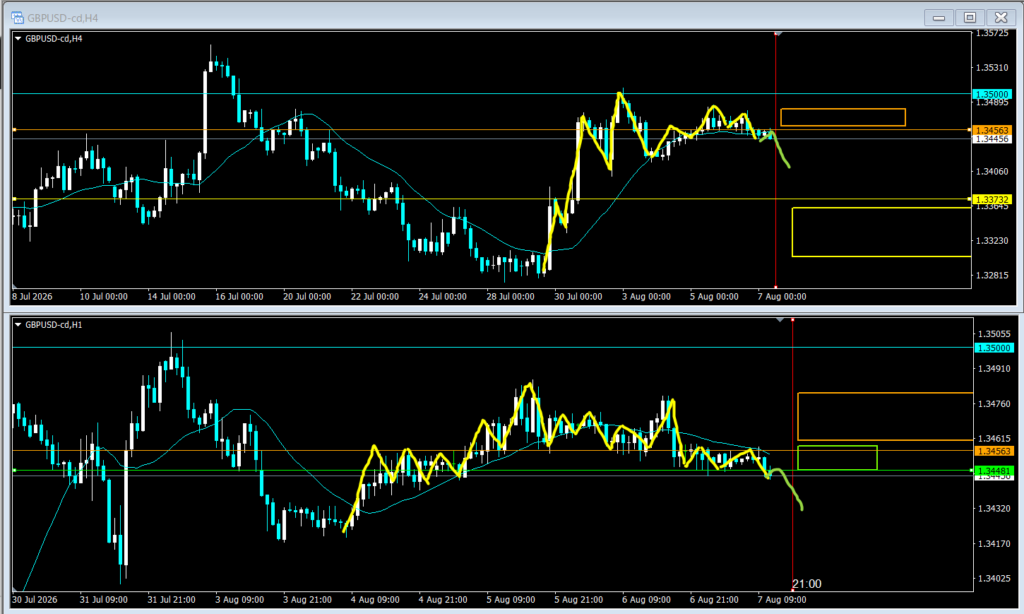Click the 1.35055 value on the H1 price scale
This screenshot has height=614, width=1024.
[994, 334]
